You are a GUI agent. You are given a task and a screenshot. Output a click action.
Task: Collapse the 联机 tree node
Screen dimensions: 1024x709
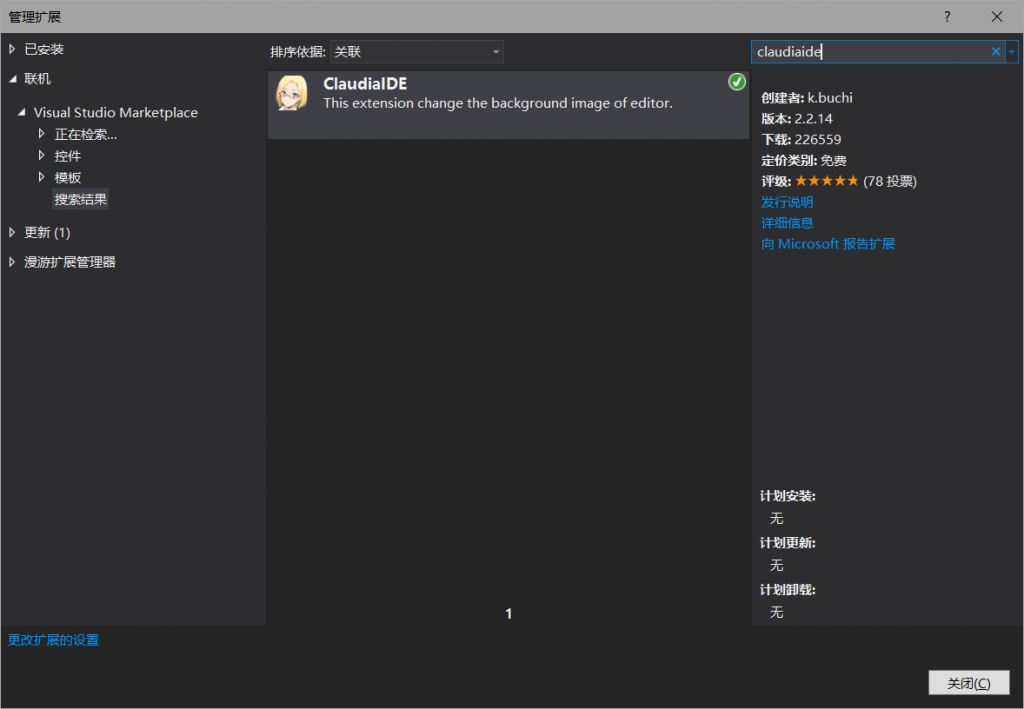click(x=13, y=79)
